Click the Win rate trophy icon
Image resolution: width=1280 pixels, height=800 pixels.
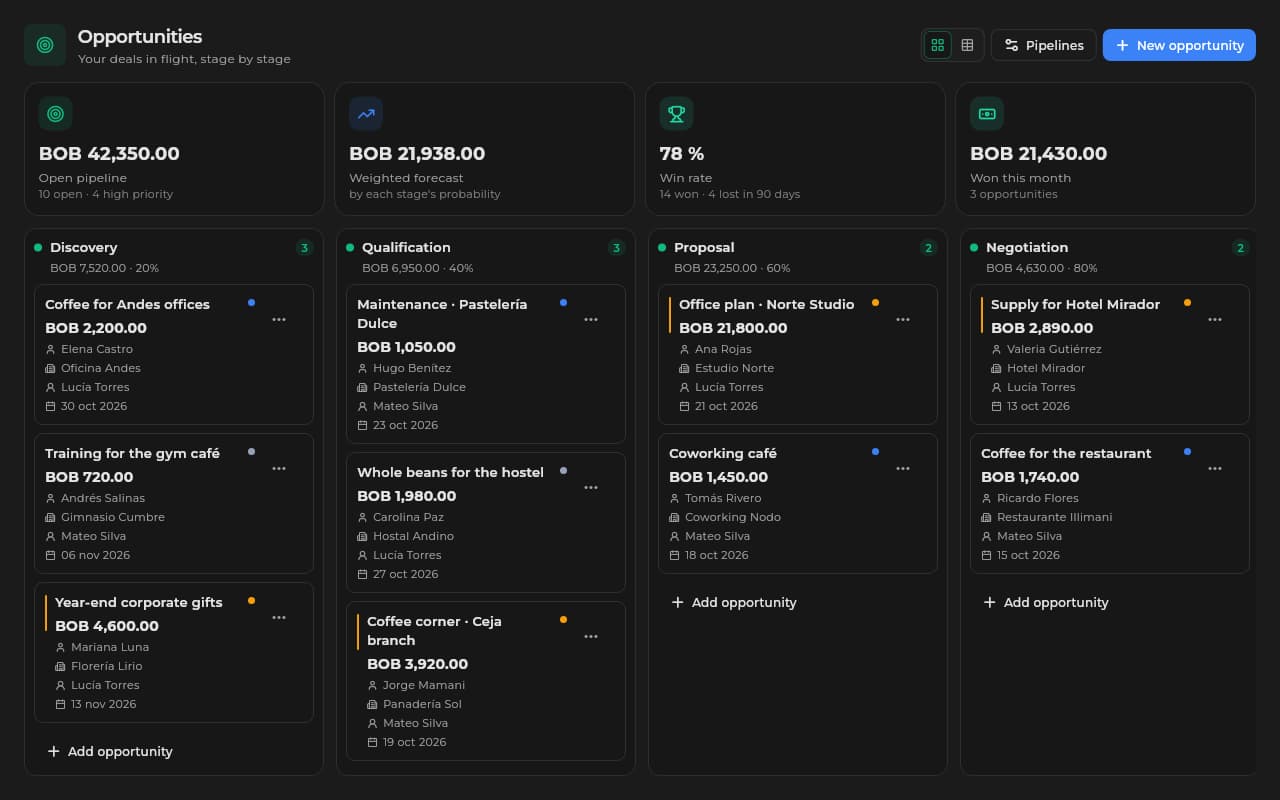click(677, 114)
